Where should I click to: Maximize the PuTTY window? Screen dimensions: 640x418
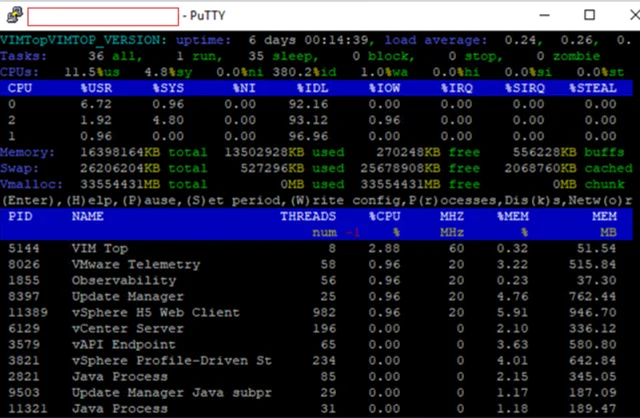(x=589, y=15)
